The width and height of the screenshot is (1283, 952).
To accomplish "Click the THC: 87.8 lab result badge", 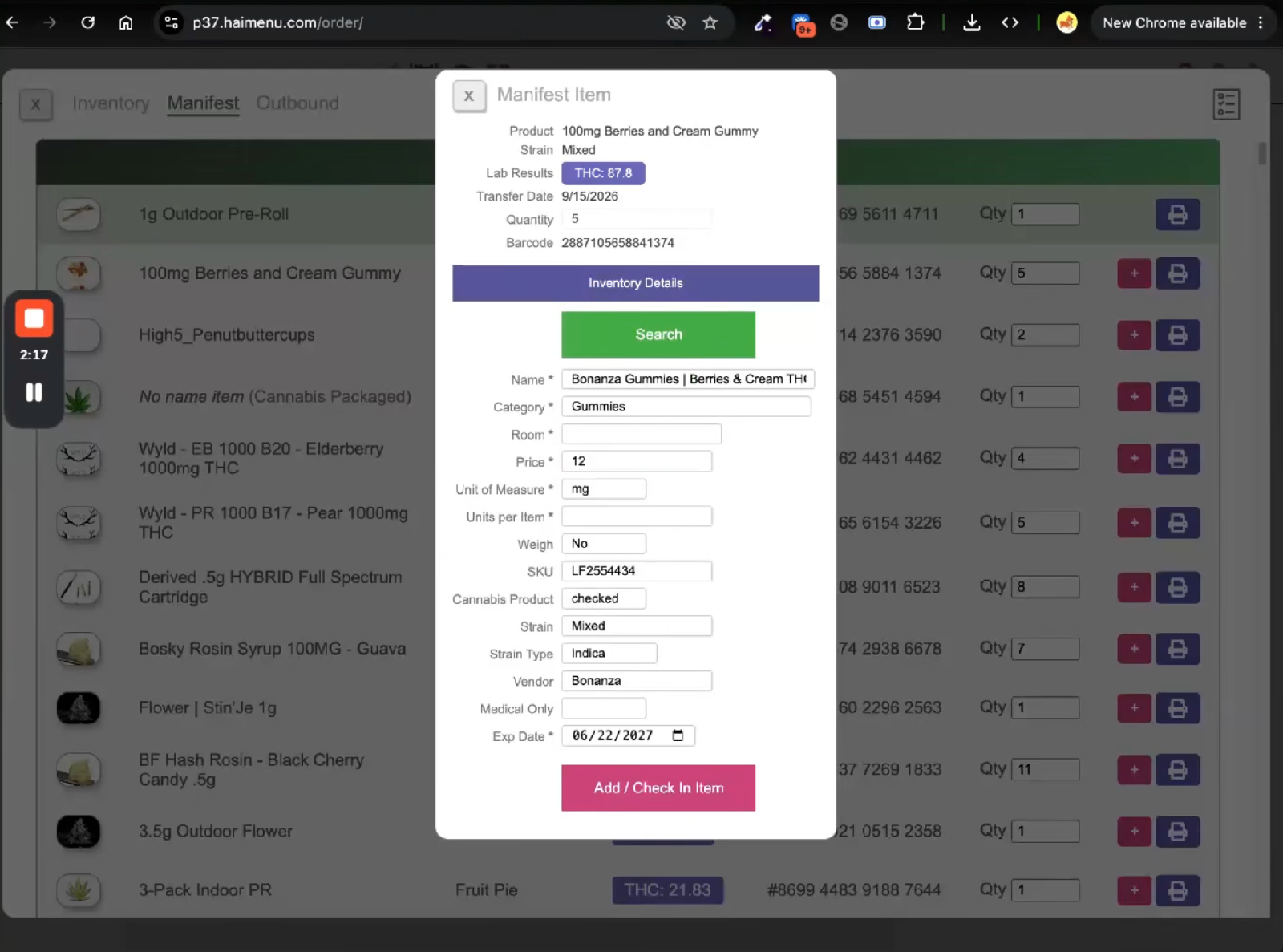I will click(603, 173).
